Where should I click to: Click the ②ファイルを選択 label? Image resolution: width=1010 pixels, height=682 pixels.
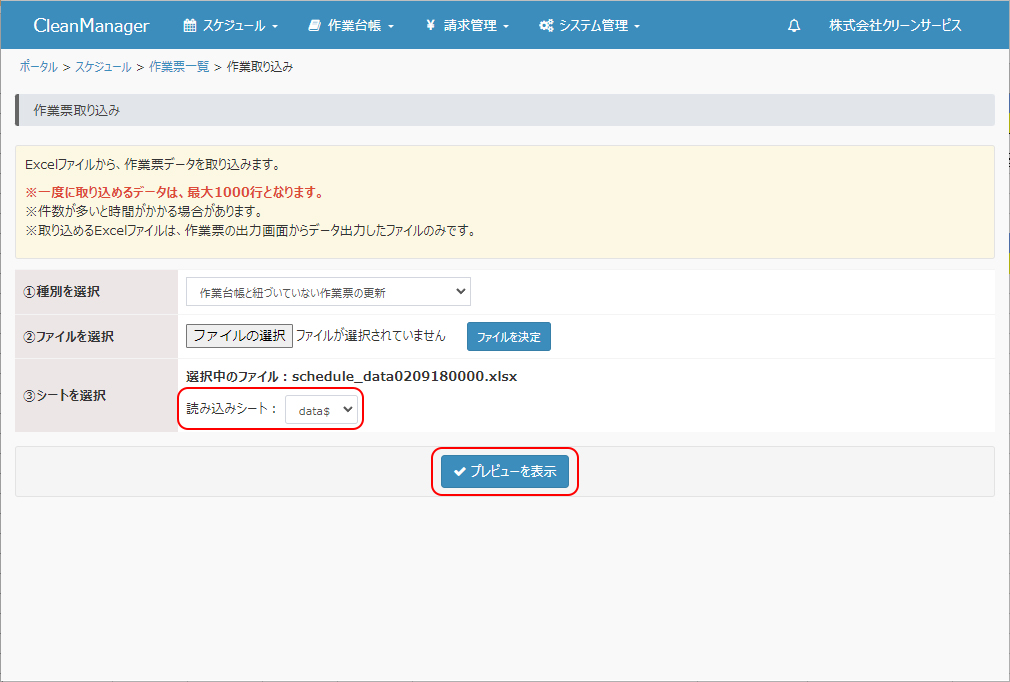(69, 336)
